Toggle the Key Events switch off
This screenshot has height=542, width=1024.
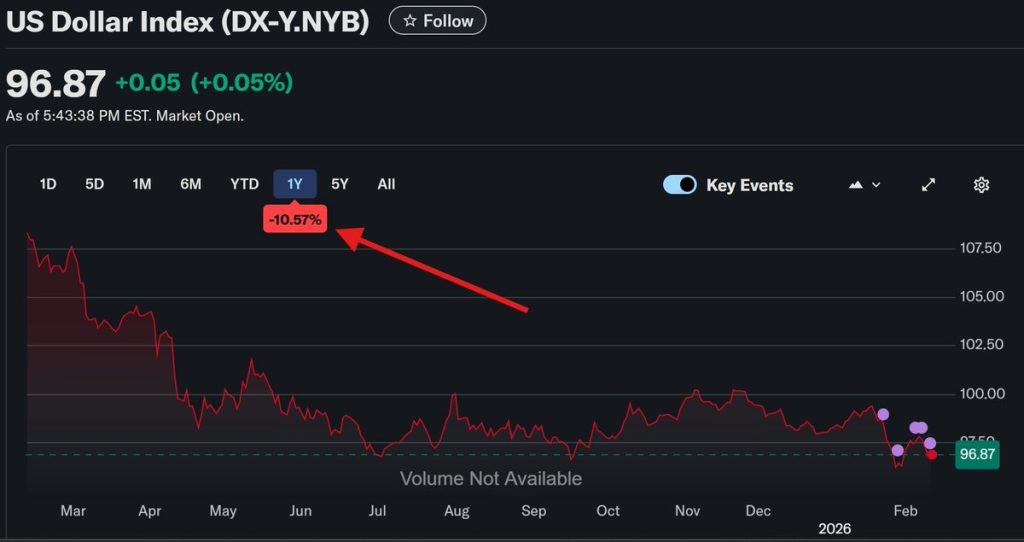coord(680,185)
